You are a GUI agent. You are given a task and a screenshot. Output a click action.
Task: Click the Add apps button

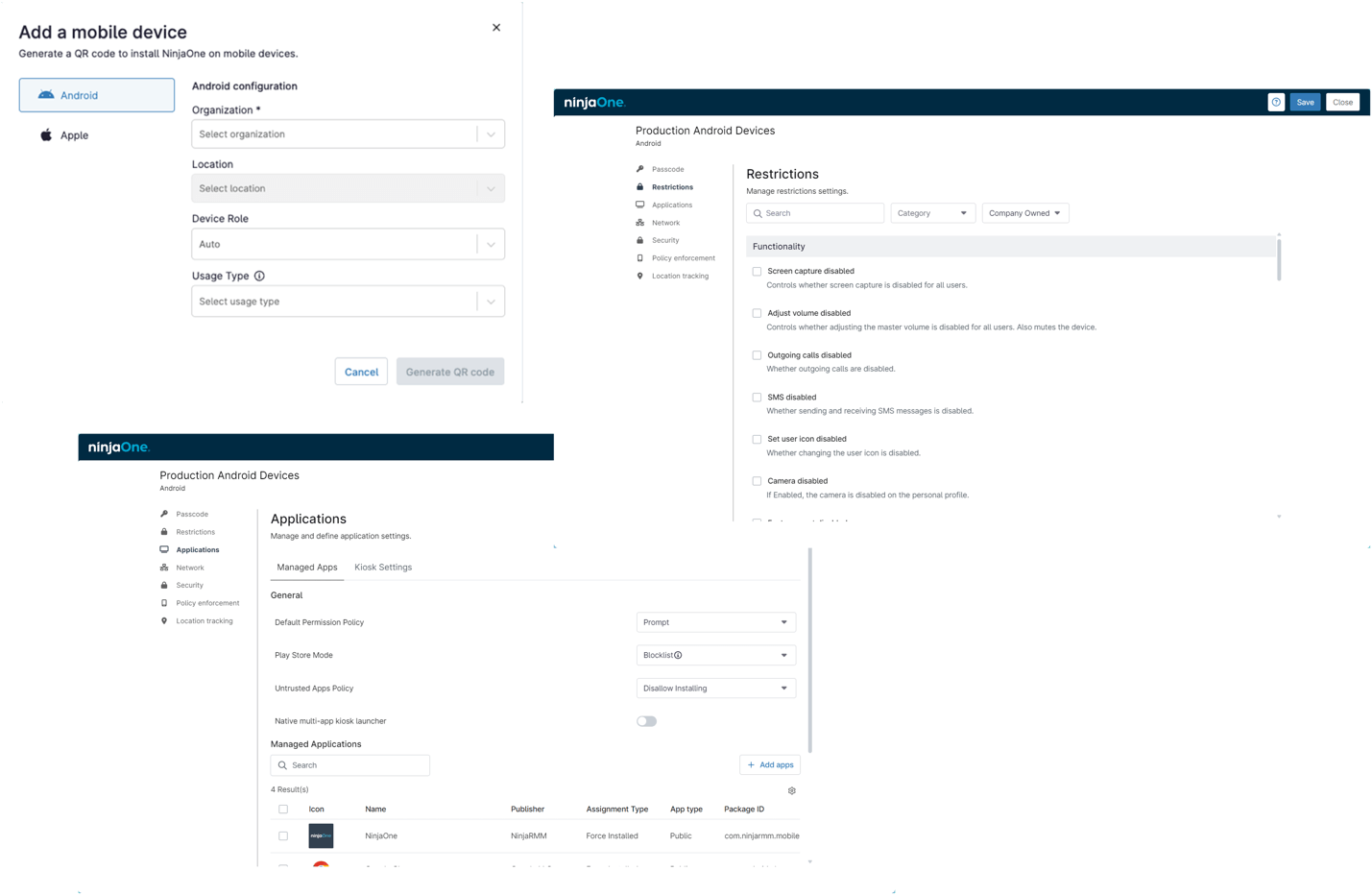point(770,765)
